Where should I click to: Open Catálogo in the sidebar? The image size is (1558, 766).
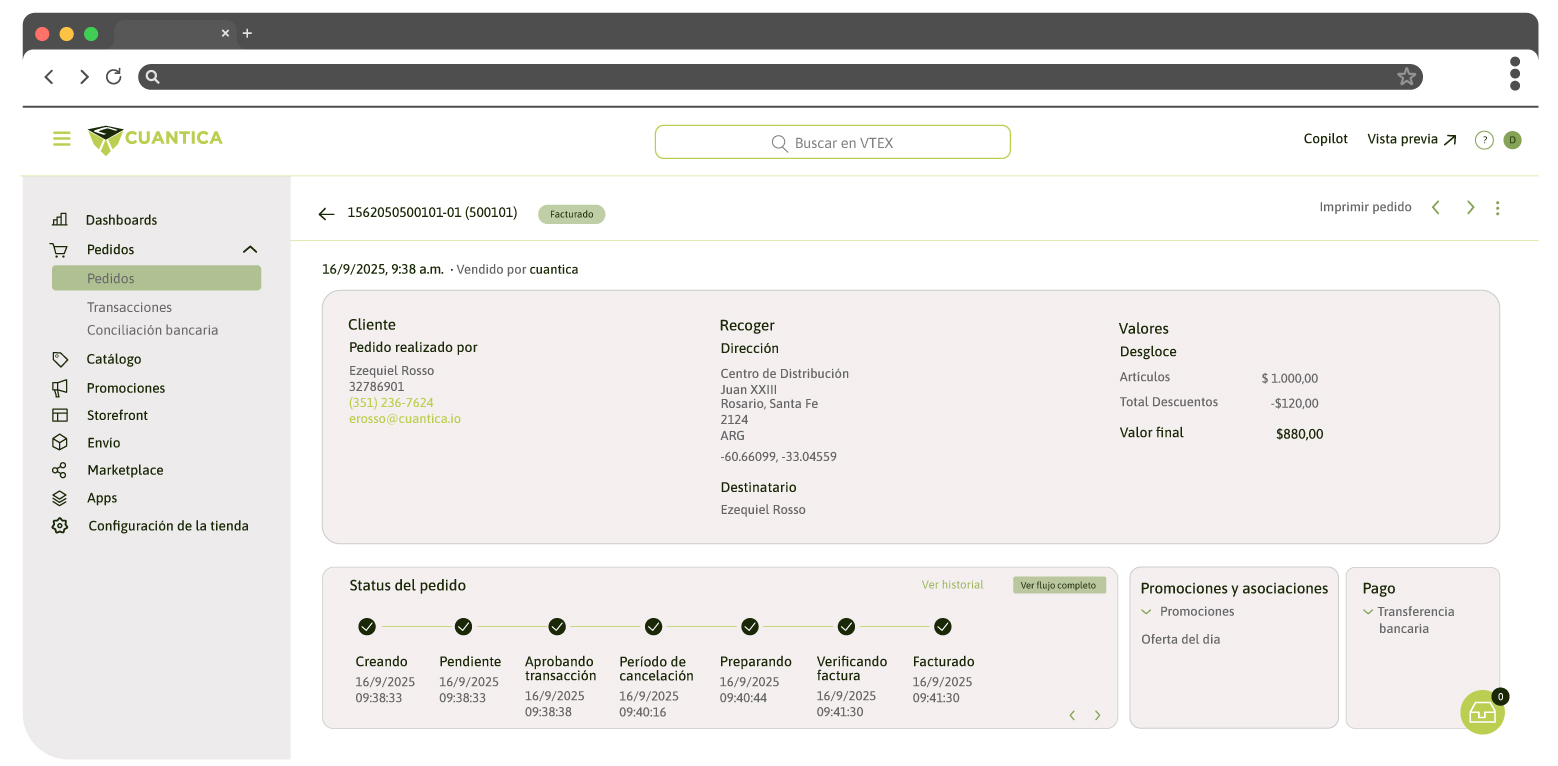(114, 359)
